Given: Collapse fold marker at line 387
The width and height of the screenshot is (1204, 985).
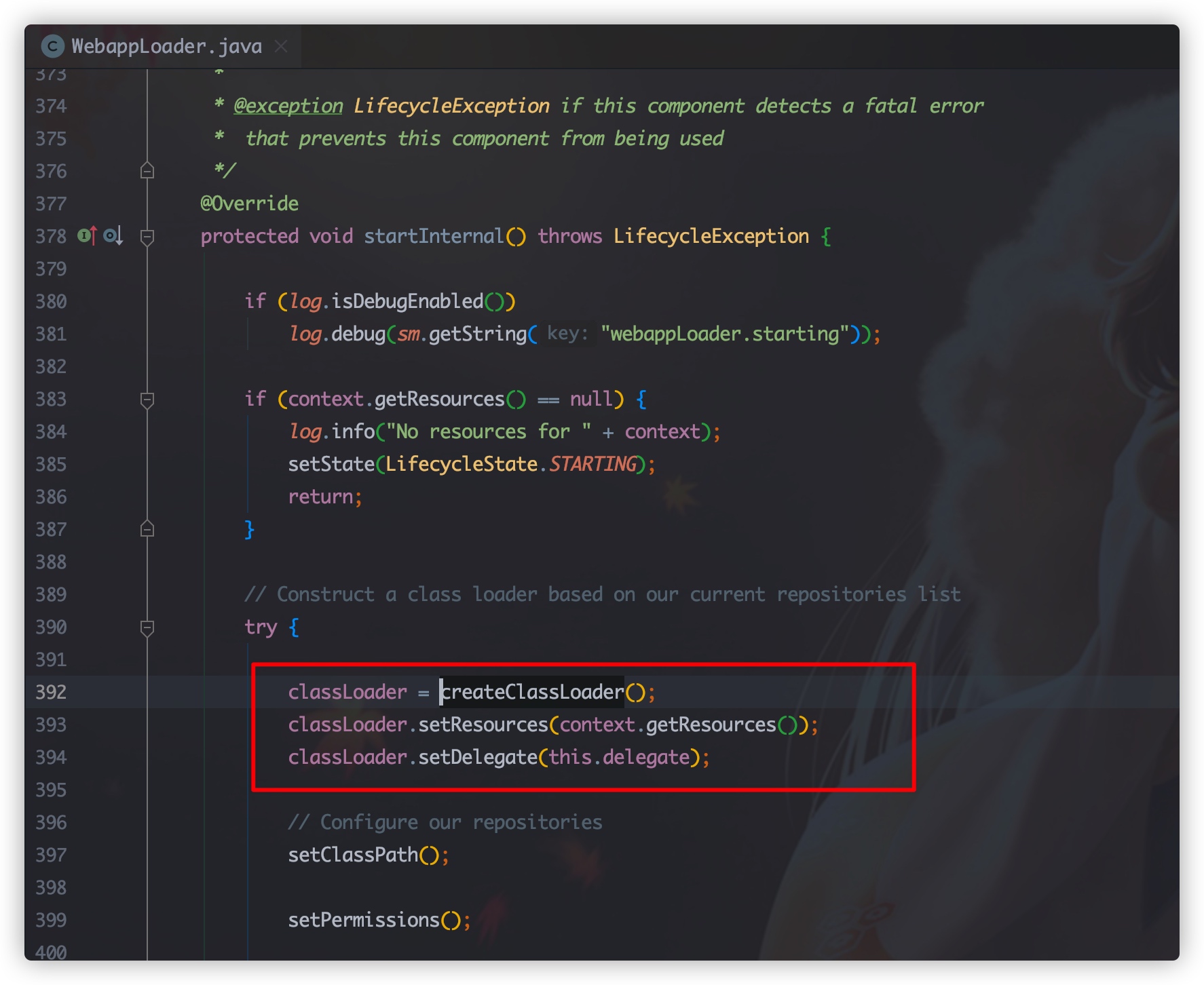Looking at the screenshot, I should point(147,529).
